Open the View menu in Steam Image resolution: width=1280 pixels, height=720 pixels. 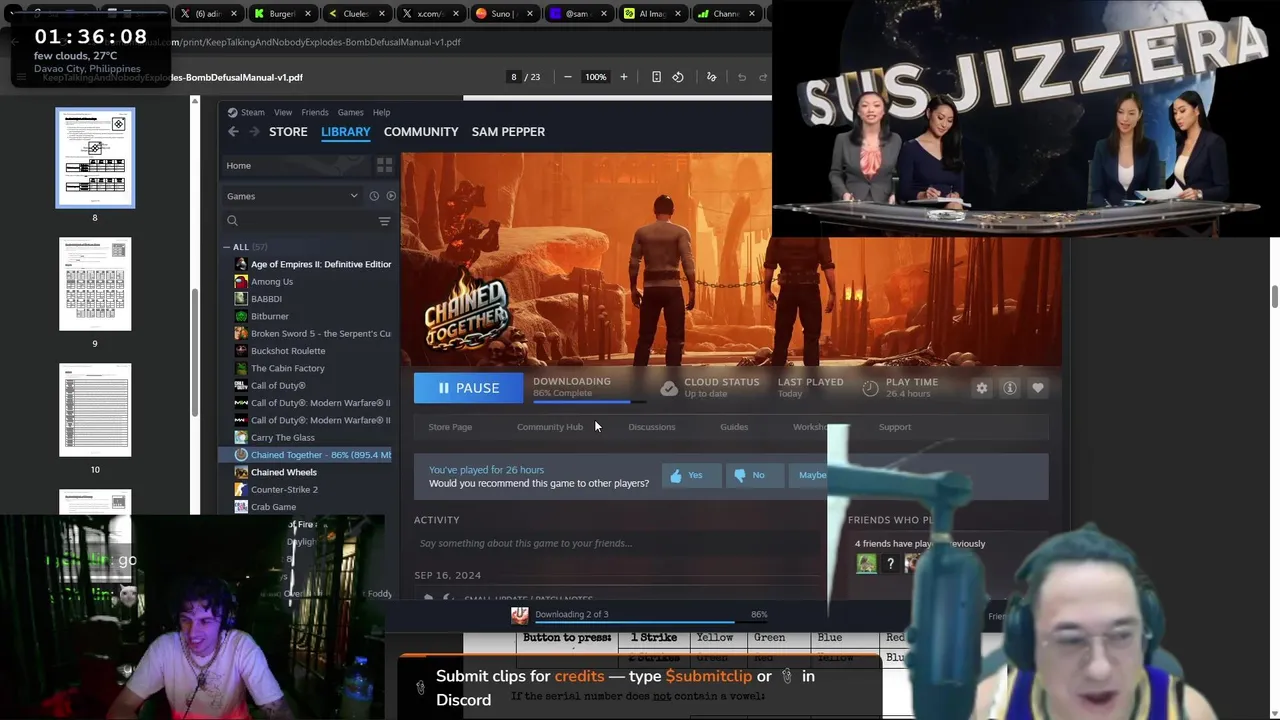click(283, 112)
